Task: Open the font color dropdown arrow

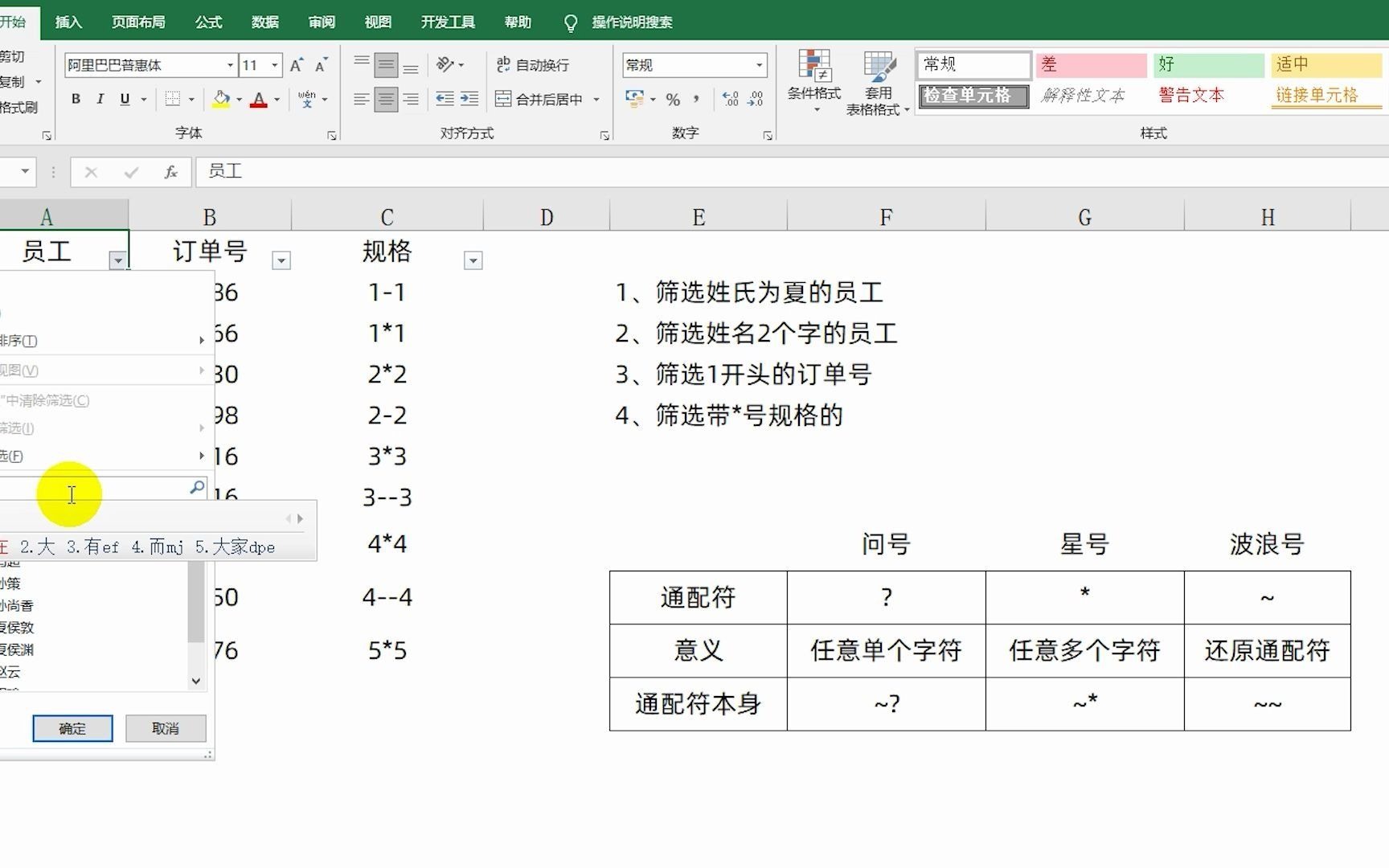Action: [277, 100]
